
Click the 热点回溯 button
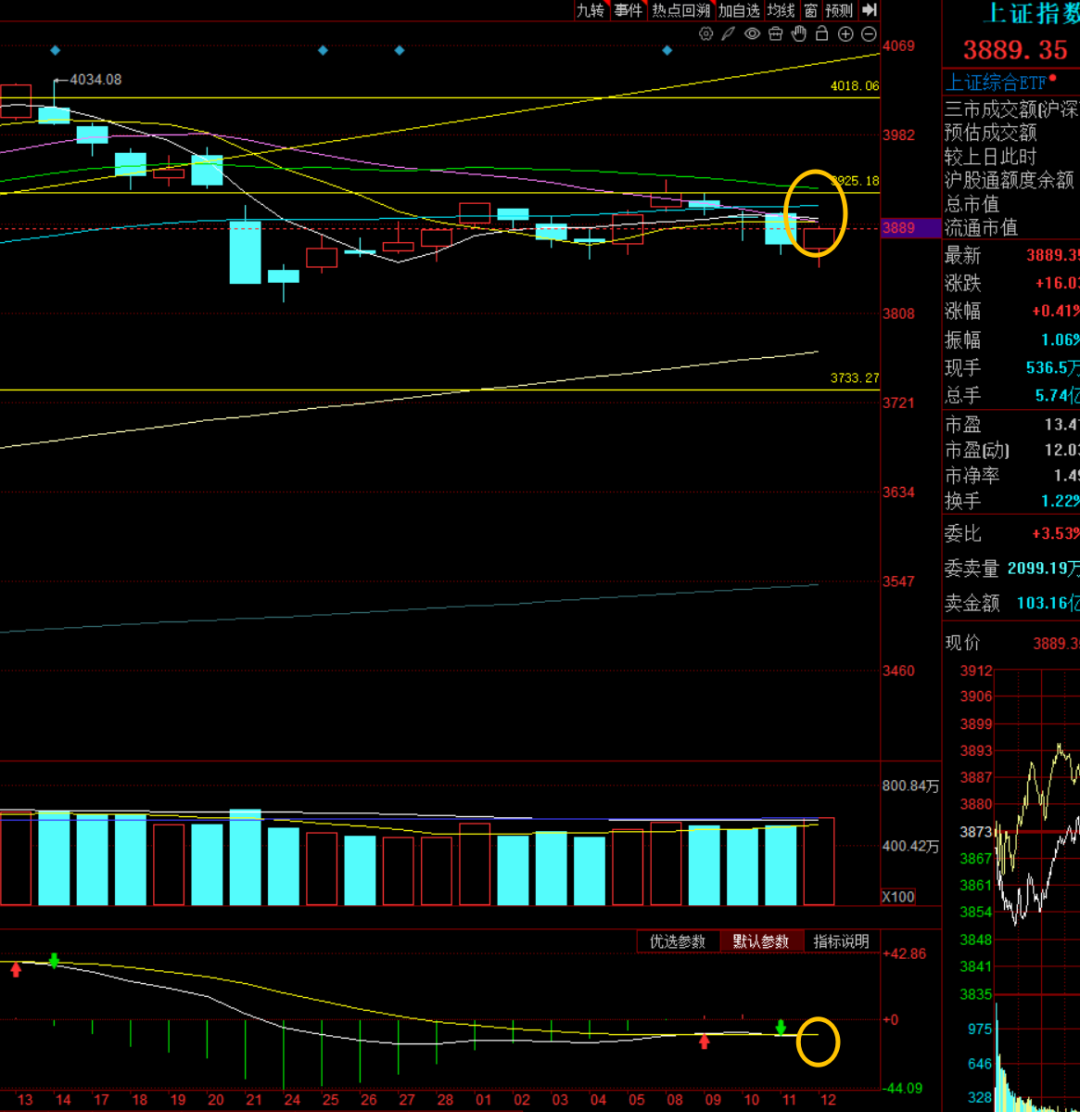point(680,10)
